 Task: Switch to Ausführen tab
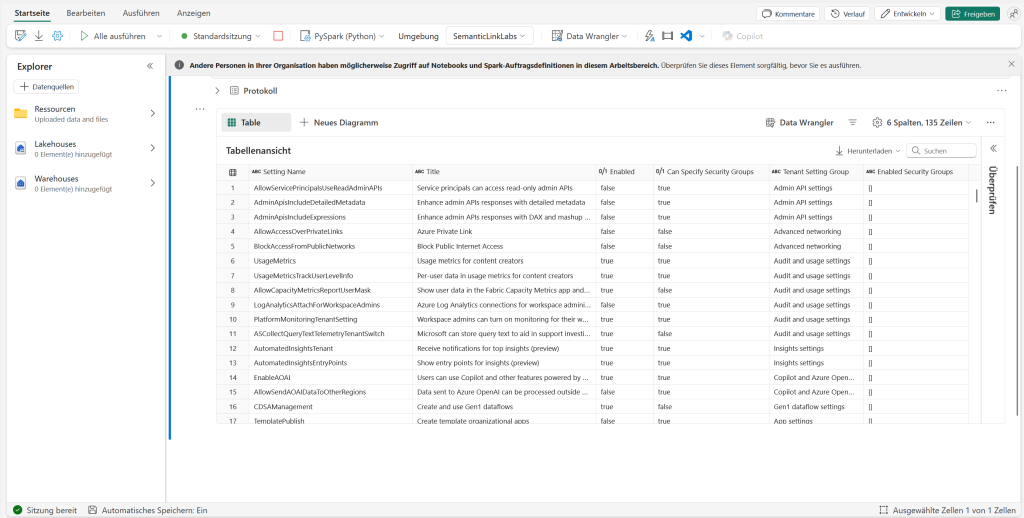(x=141, y=13)
